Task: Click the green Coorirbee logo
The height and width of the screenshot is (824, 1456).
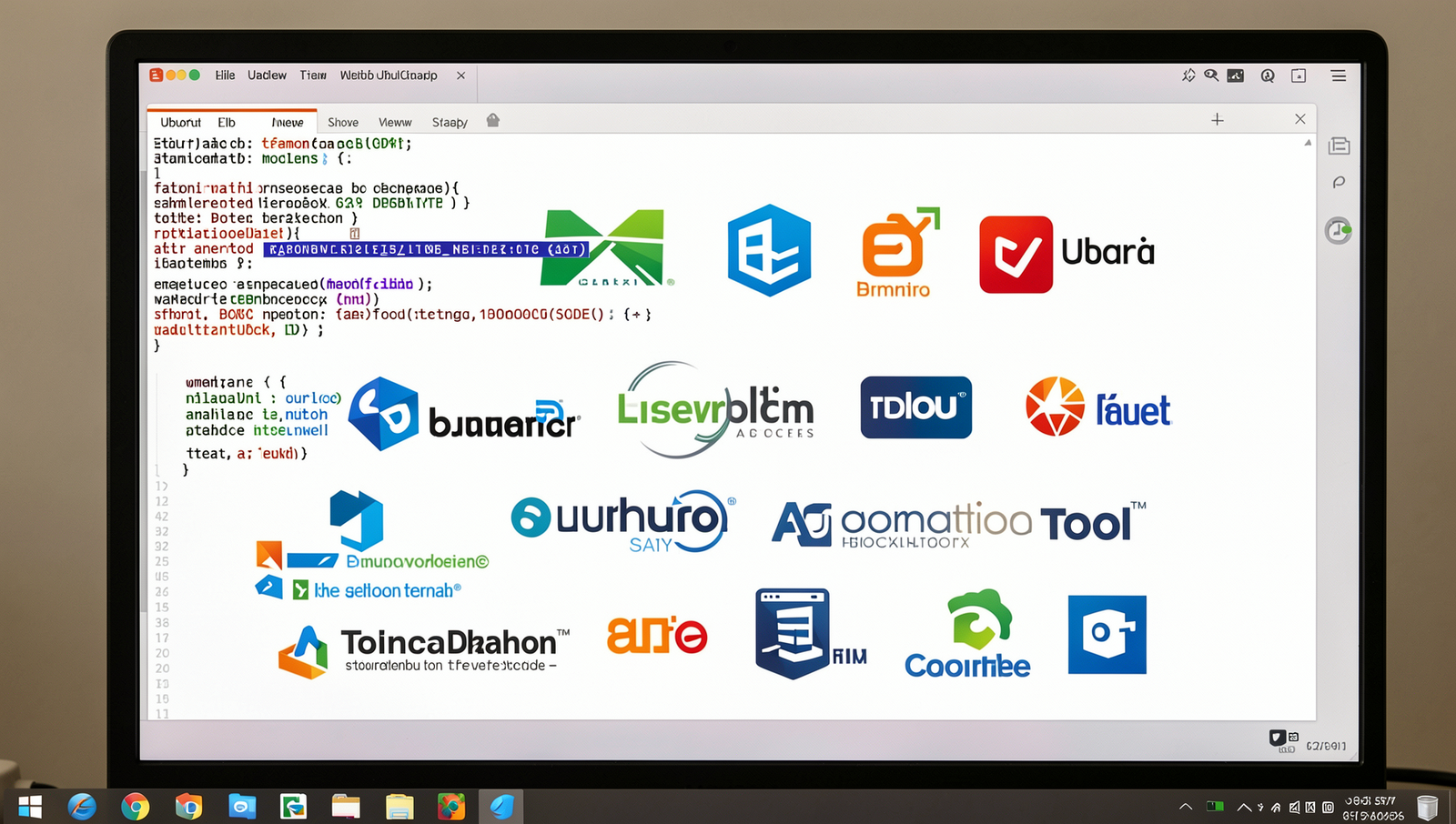Action: [967, 634]
